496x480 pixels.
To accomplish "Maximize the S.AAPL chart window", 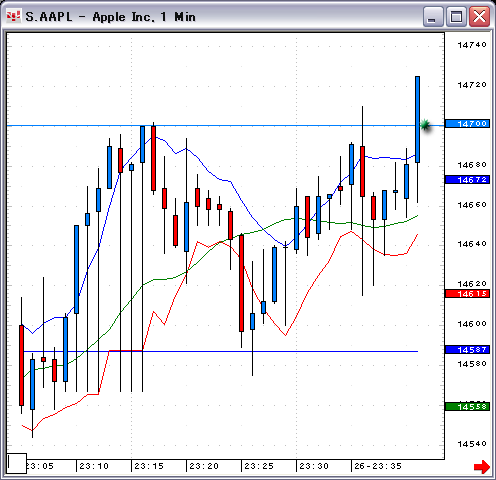I will pyautogui.click(x=456, y=16).
